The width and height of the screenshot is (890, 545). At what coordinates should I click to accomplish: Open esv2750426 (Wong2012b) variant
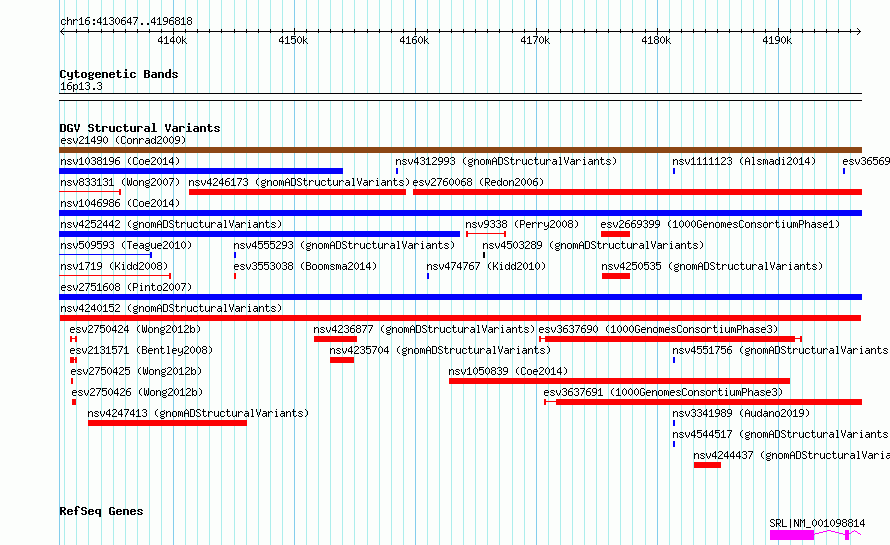[74, 402]
